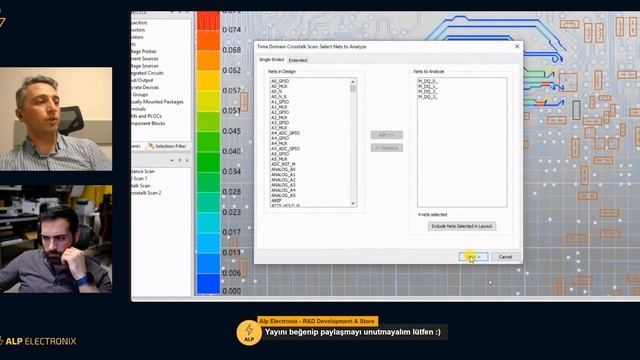Select net A5_ADC_GPIO
This screenshot has width=640, height=360.
pyautogui.click(x=285, y=149)
